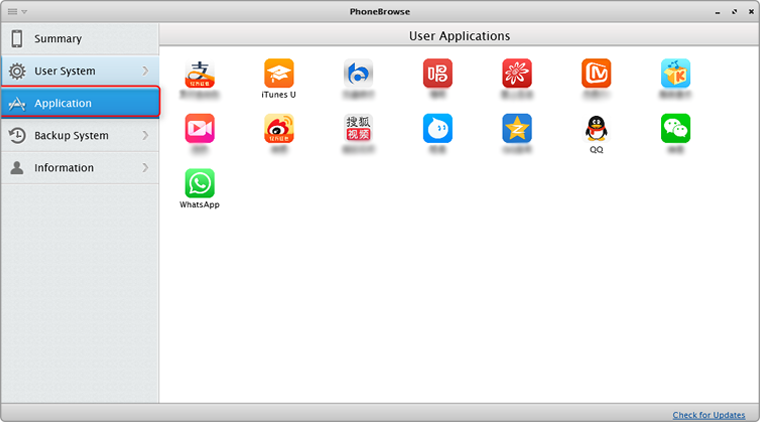The image size is (760, 422).
Task: Open the iTunes U app
Action: [279, 73]
